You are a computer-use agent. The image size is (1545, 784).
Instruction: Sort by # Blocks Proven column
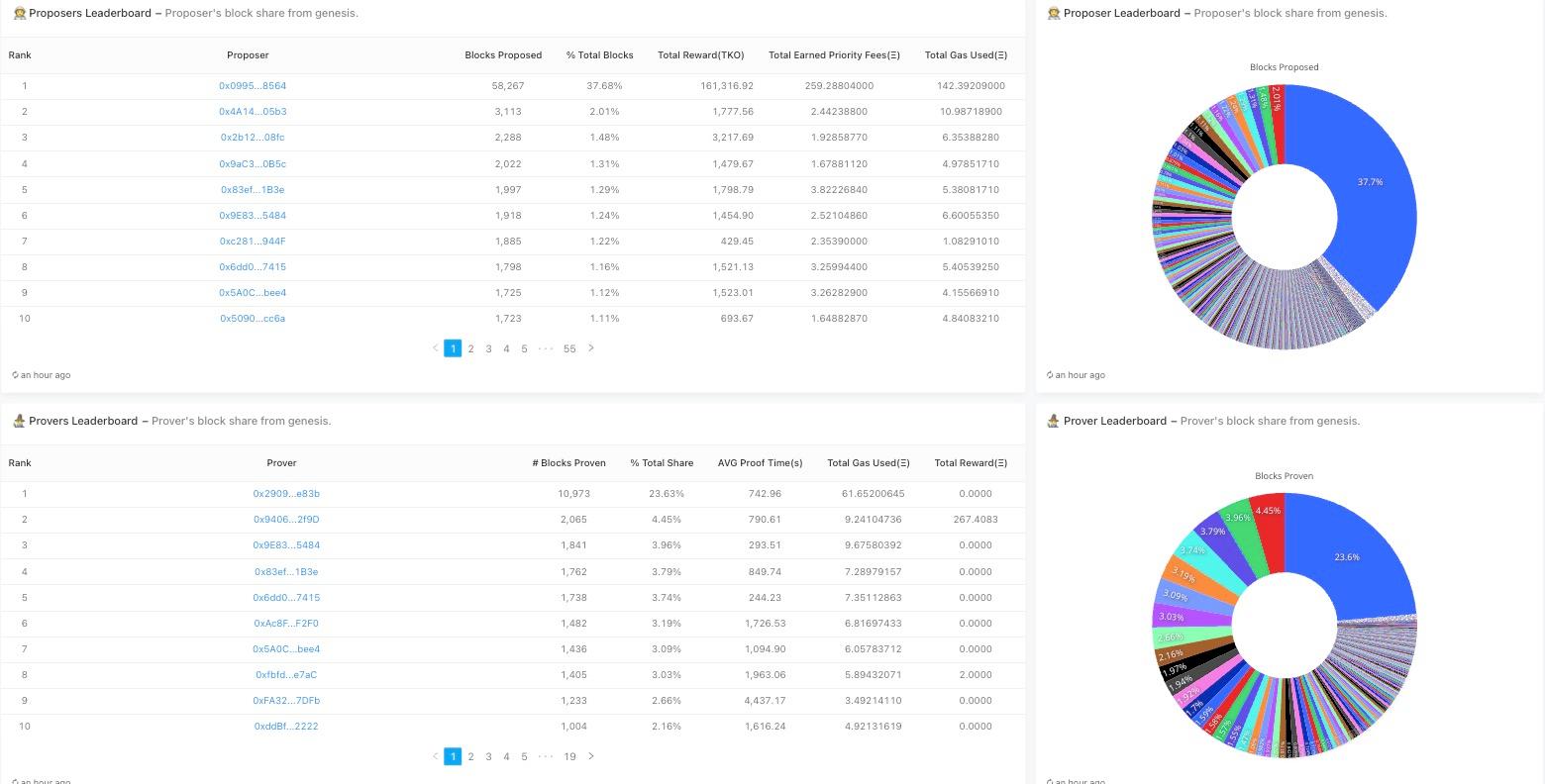(x=568, y=463)
